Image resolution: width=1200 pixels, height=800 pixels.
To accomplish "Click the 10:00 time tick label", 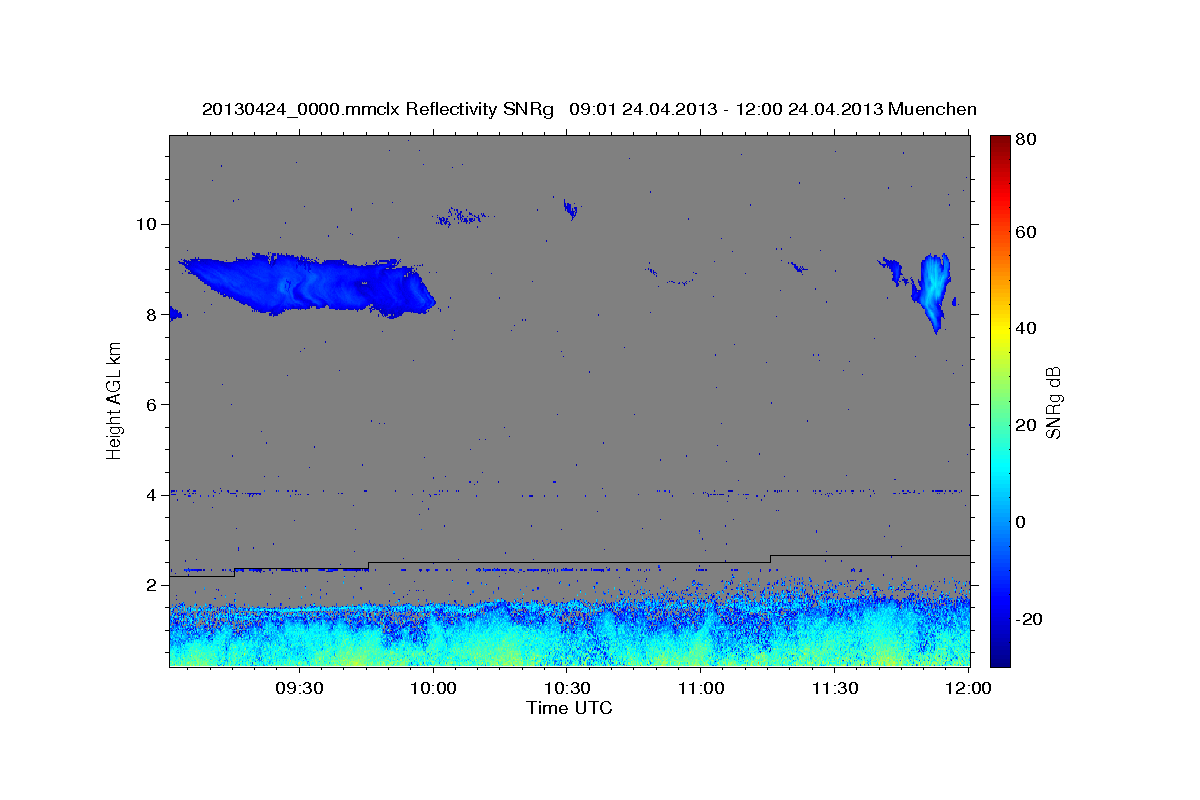I will pos(433,689).
